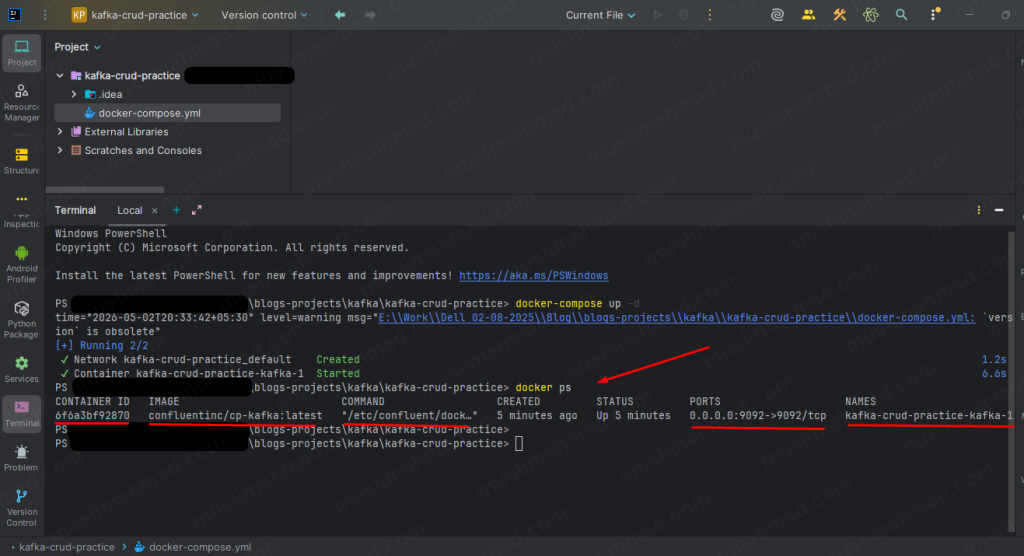Open main menu vertical dots
The width and height of the screenshot is (1024, 556).
[44, 14]
